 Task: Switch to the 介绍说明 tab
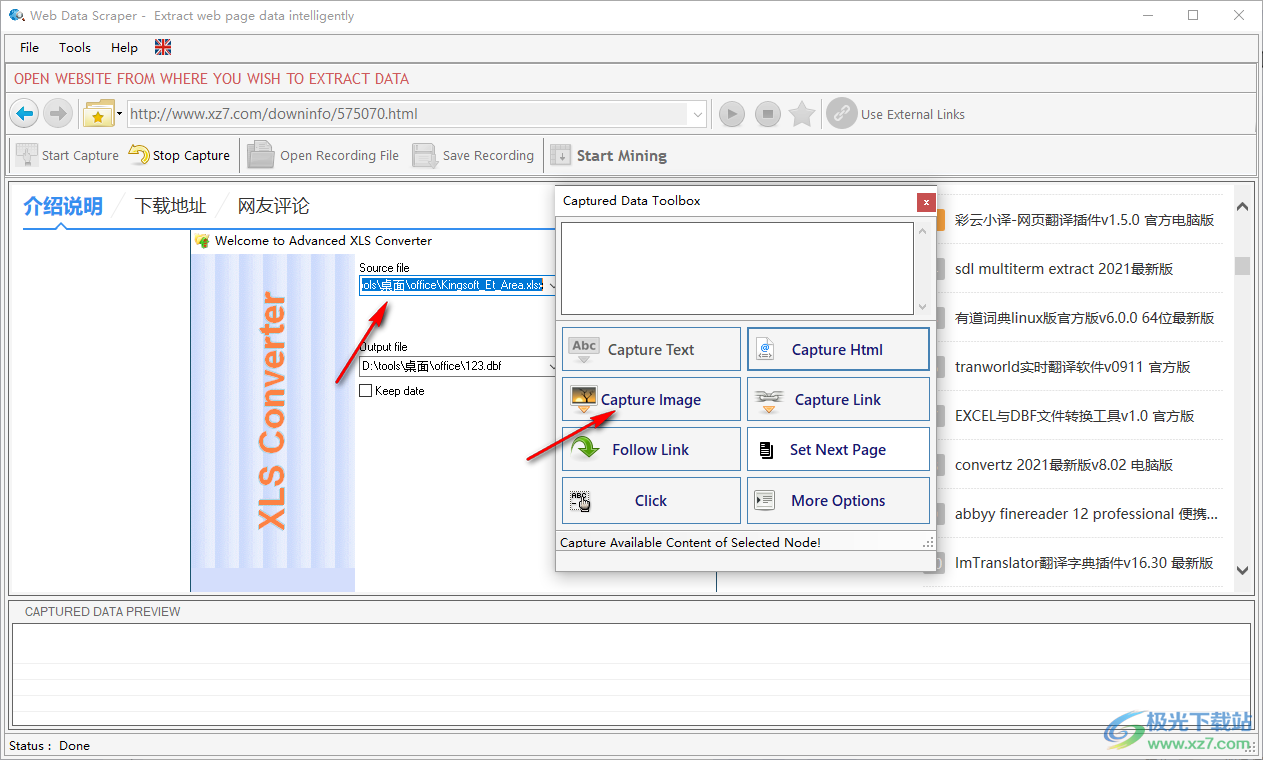[63, 206]
